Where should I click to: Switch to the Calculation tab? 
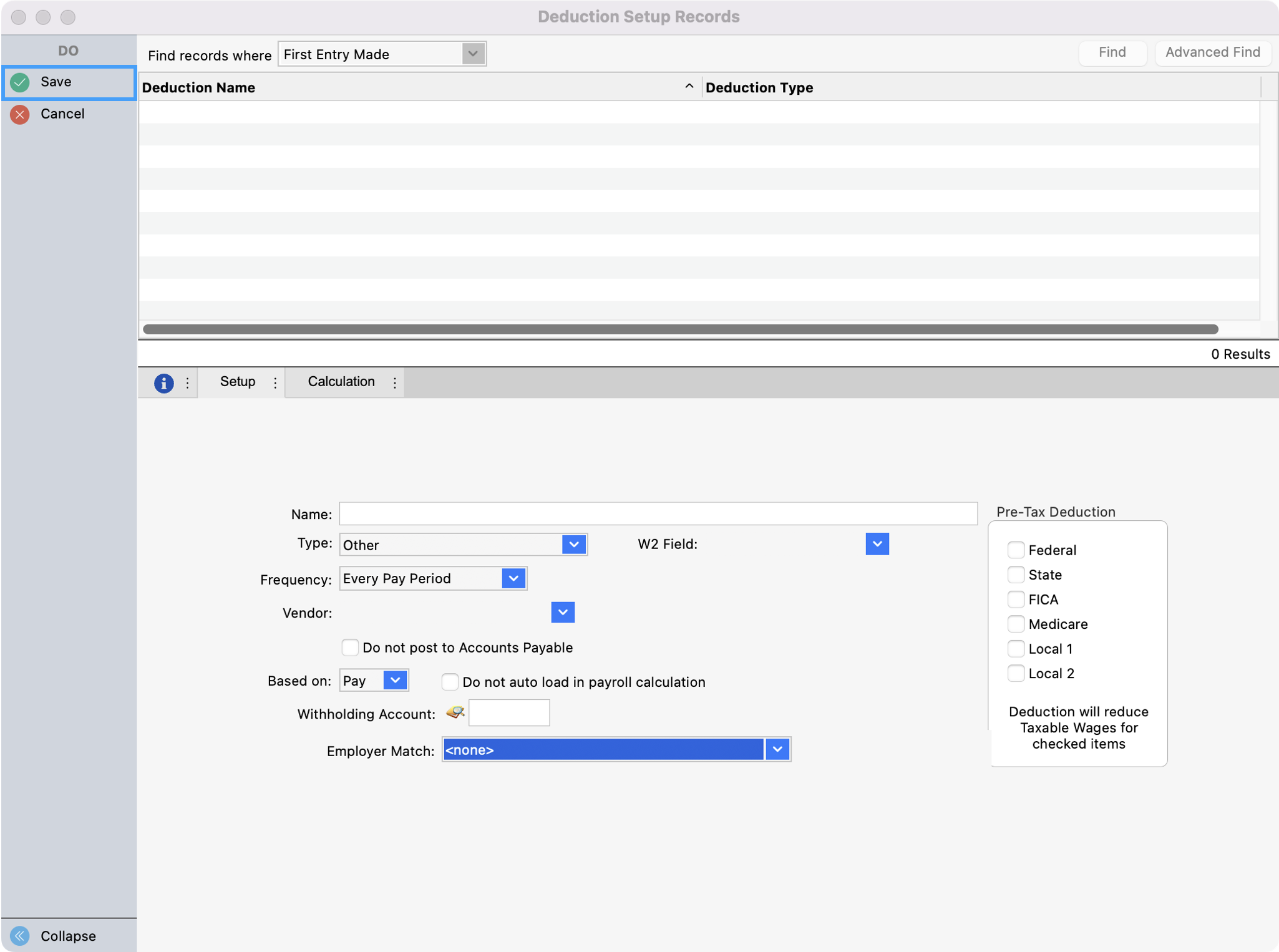click(341, 382)
